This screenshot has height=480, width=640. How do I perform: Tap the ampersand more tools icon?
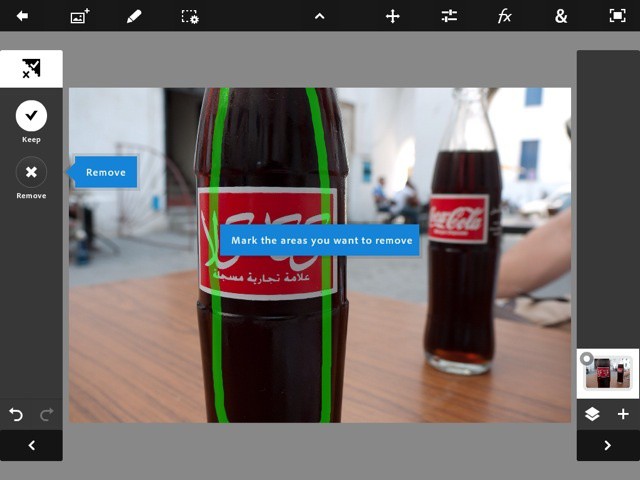(x=561, y=16)
